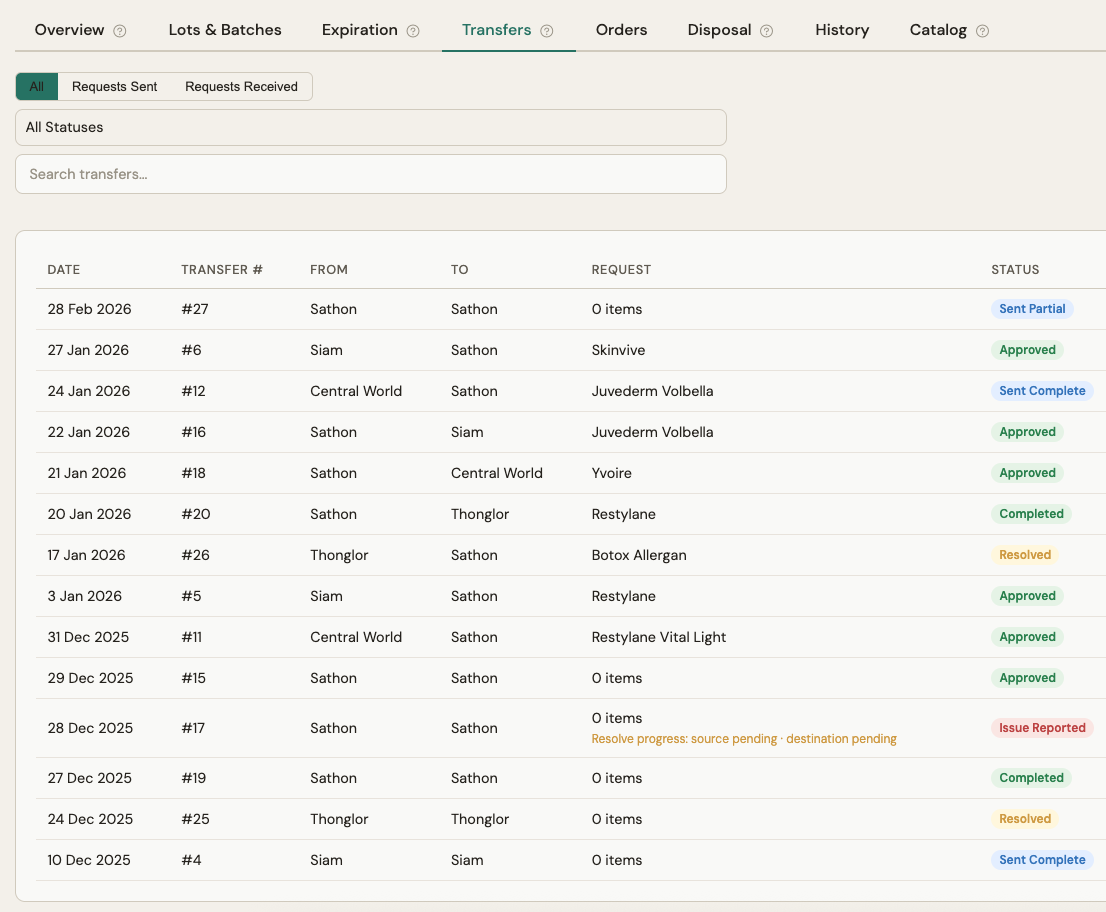
Task: Open the help tooltip beside Overview tab
Action: coord(121,30)
